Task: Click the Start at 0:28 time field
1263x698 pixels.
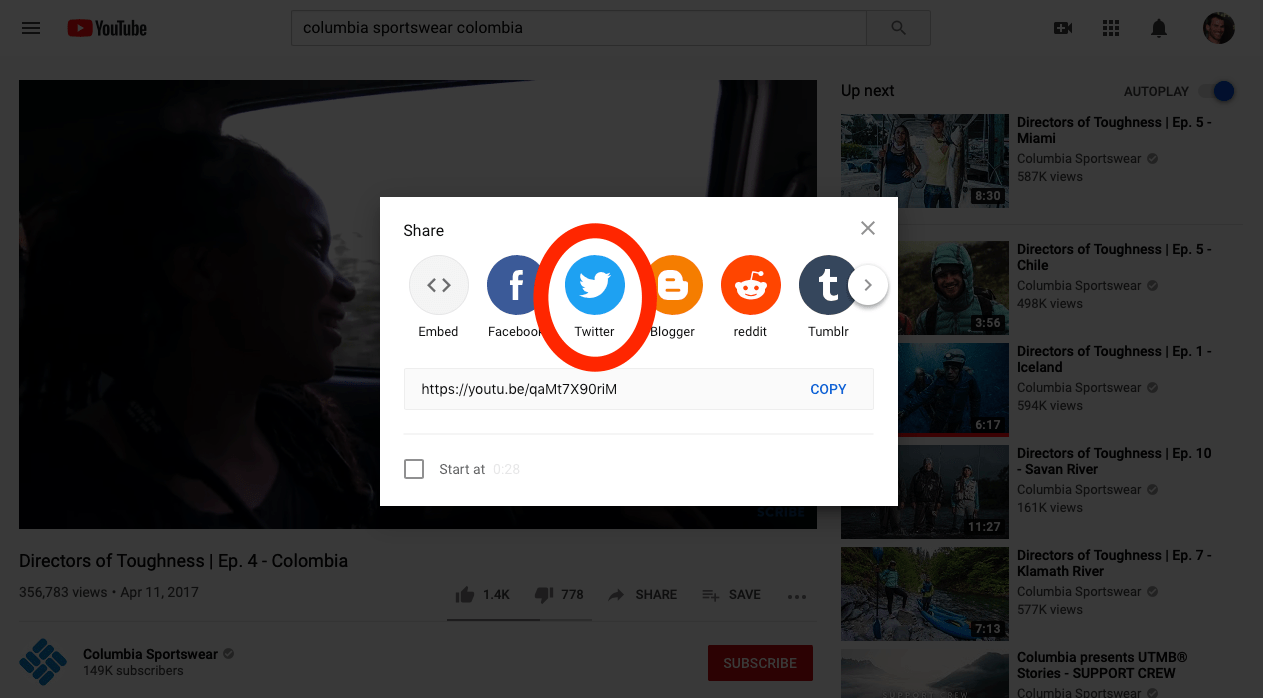Action: pyautogui.click(x=506, y=469)
